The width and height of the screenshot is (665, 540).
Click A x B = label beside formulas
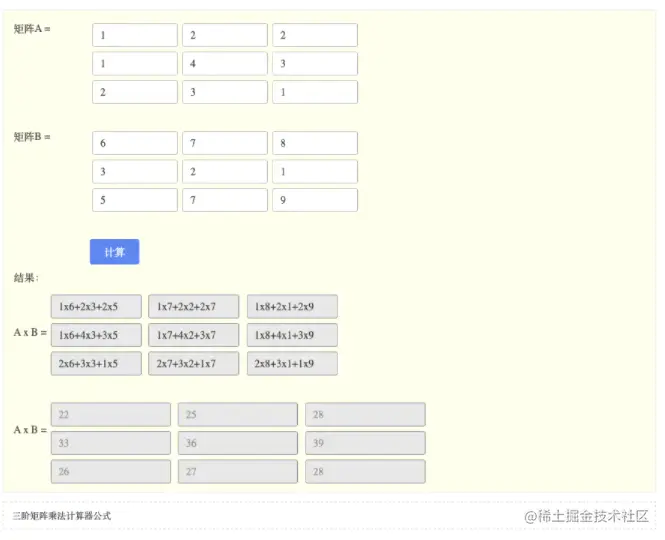pos(30,332)
